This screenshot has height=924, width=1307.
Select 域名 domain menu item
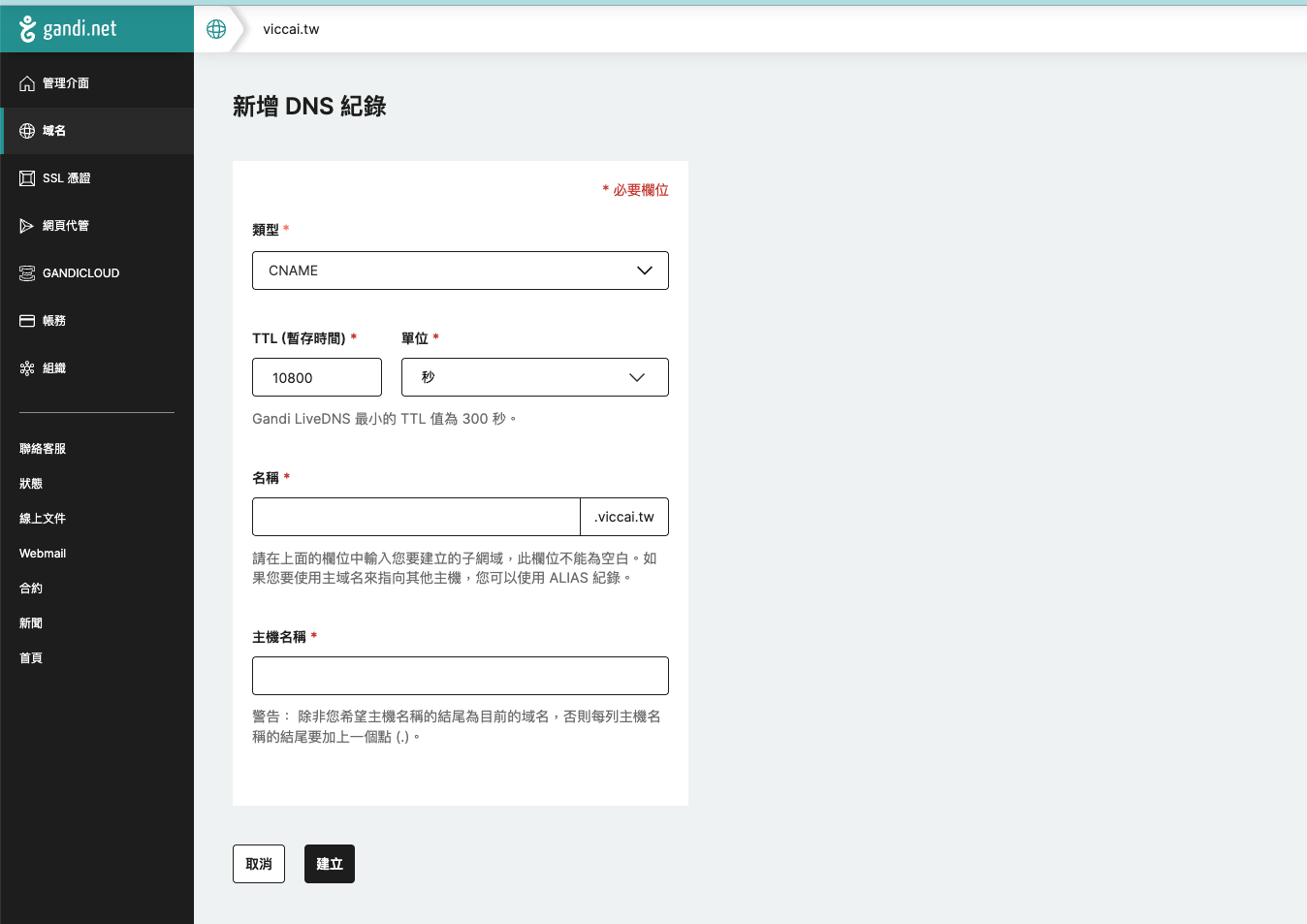(x=54, y=131)
